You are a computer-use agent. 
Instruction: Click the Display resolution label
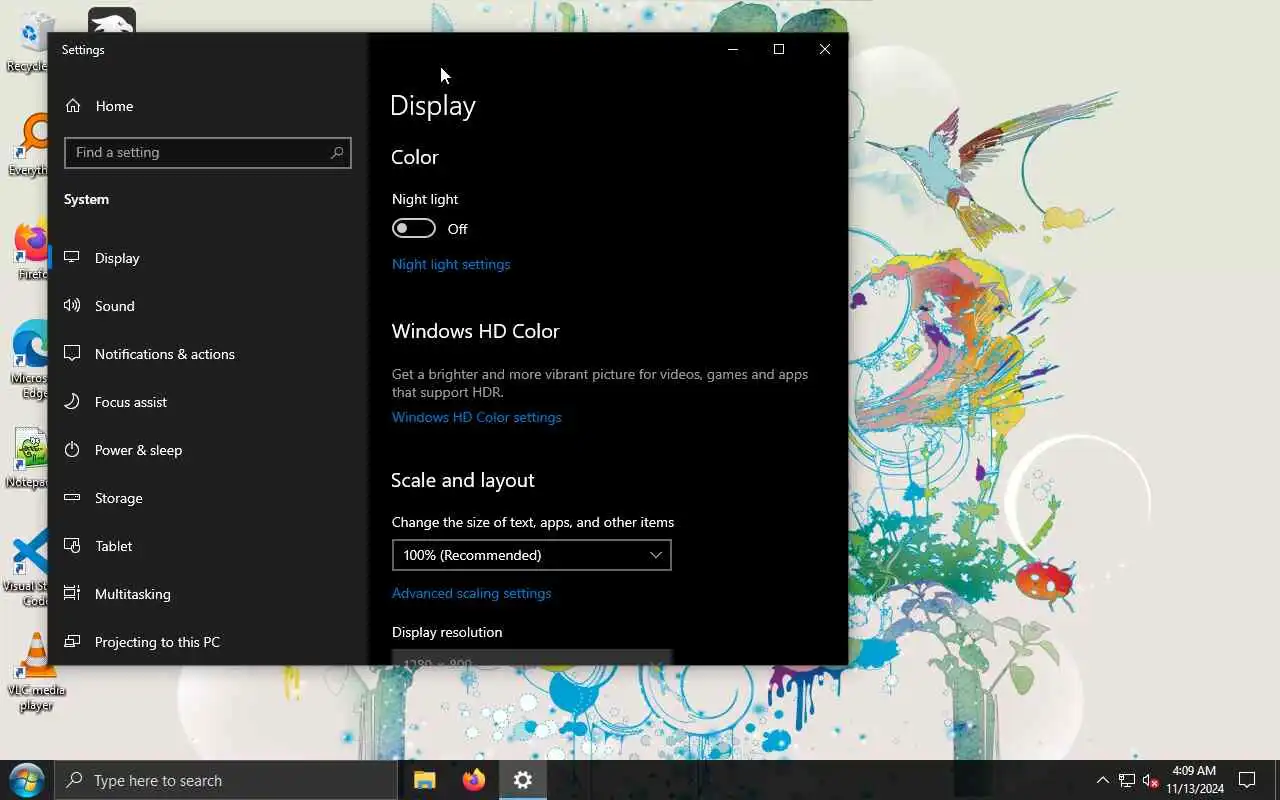447,632
